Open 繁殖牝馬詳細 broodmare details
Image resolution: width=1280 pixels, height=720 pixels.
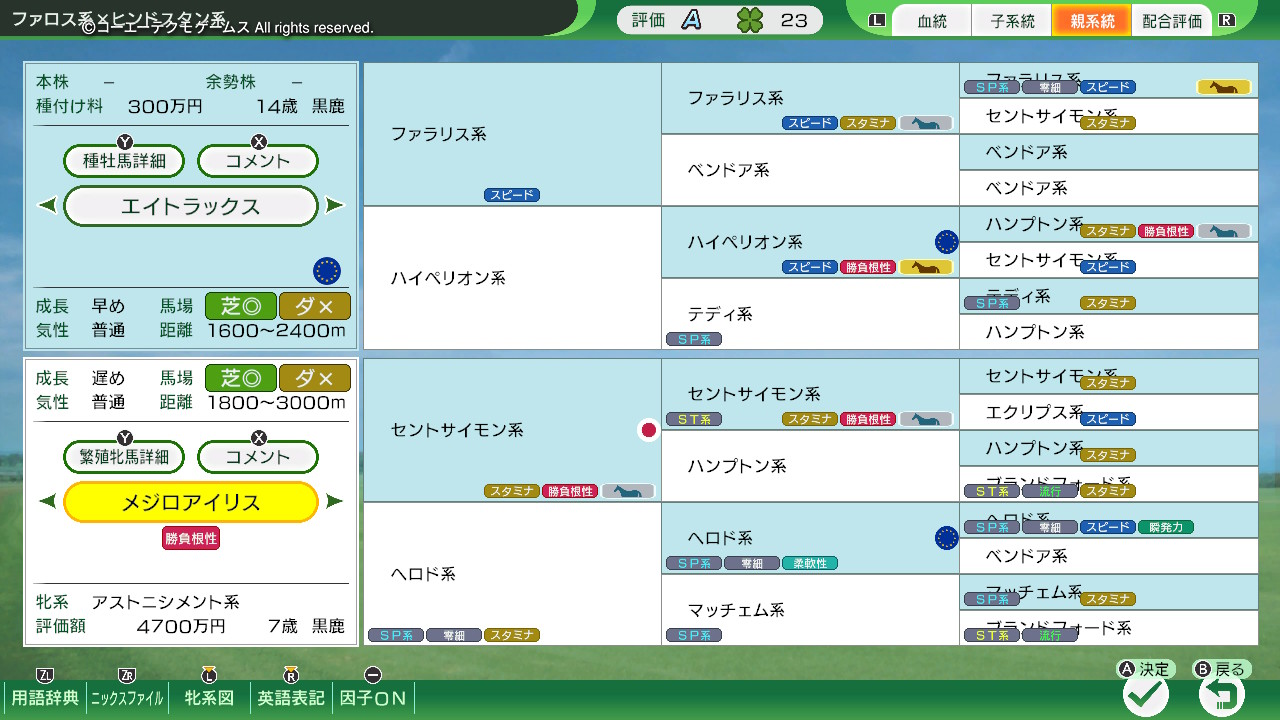click(125, 457)
